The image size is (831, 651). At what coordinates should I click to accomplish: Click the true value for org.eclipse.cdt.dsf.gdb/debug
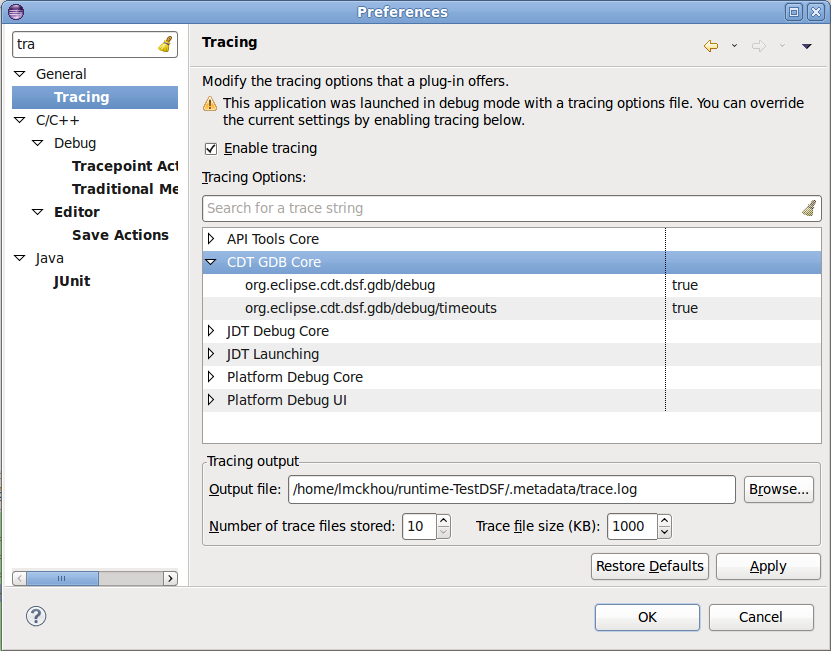tap(685, 285)
